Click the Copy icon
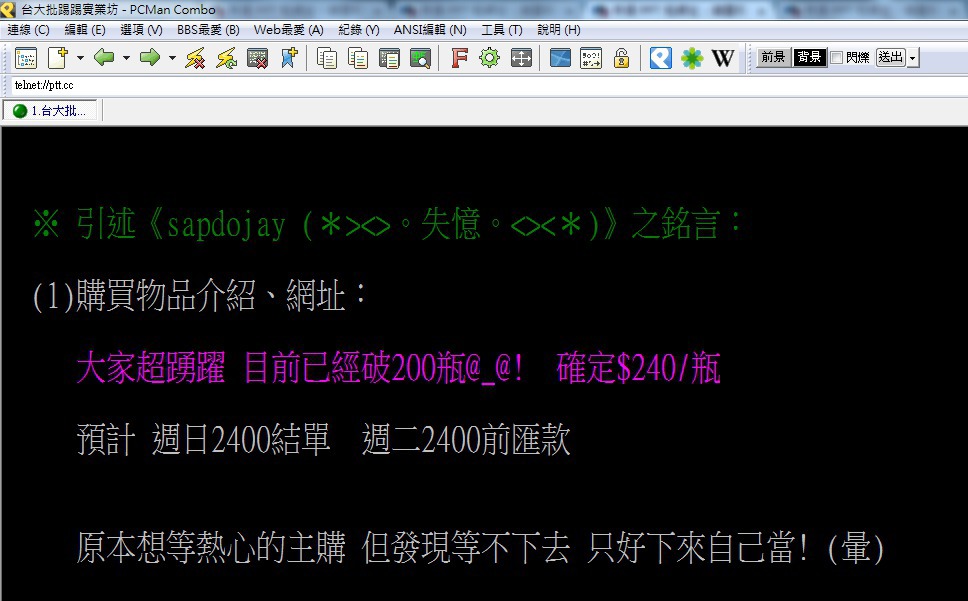 [327, 58]
